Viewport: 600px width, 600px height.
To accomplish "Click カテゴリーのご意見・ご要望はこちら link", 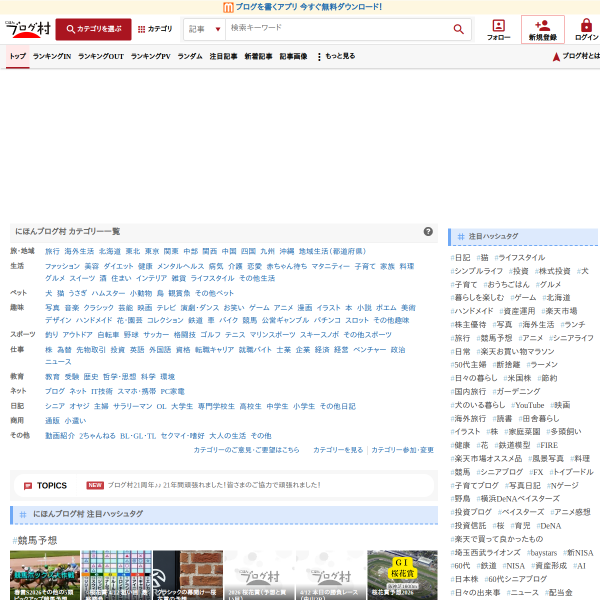I will 246,450.
